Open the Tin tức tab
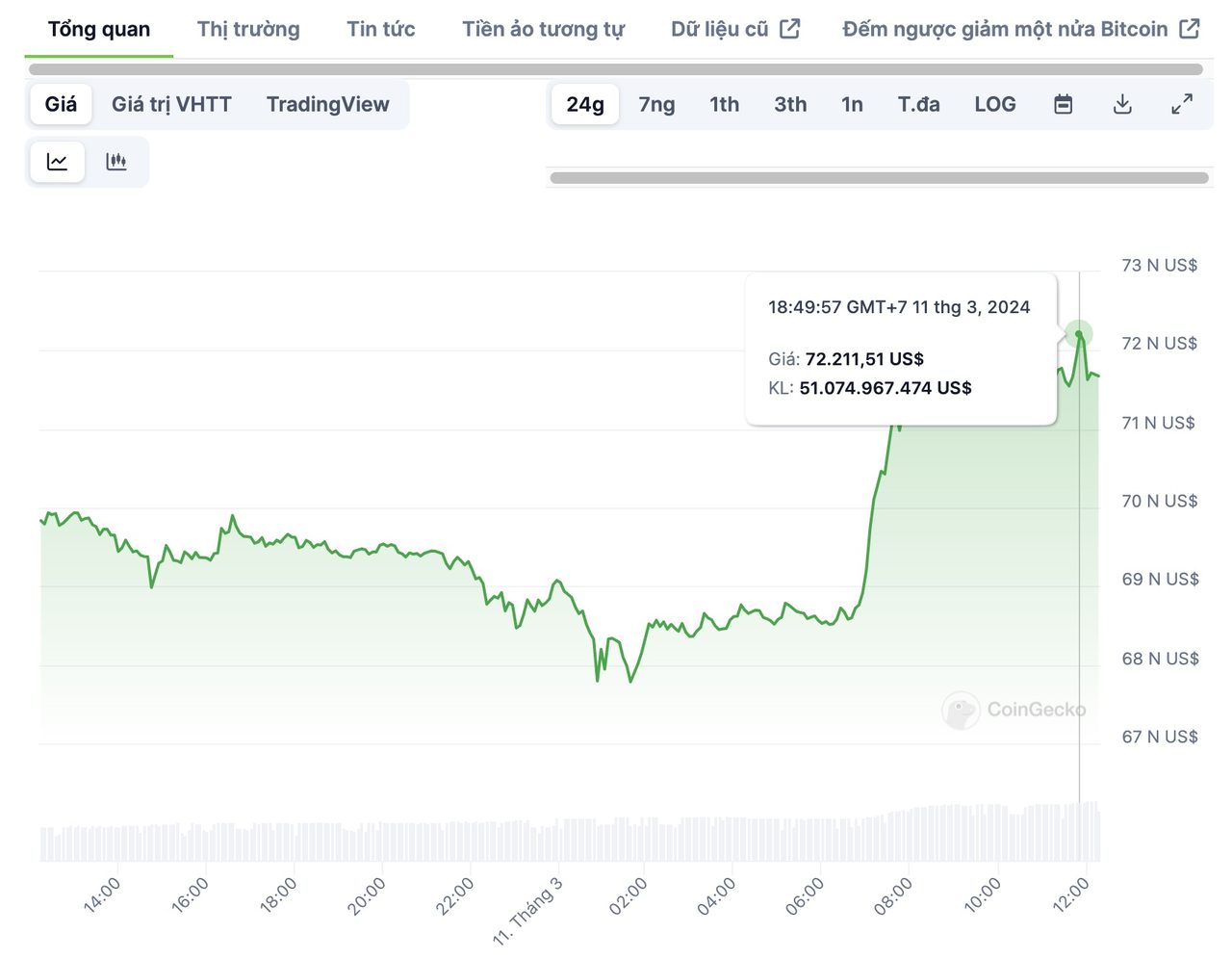 [x=381, y=29]
